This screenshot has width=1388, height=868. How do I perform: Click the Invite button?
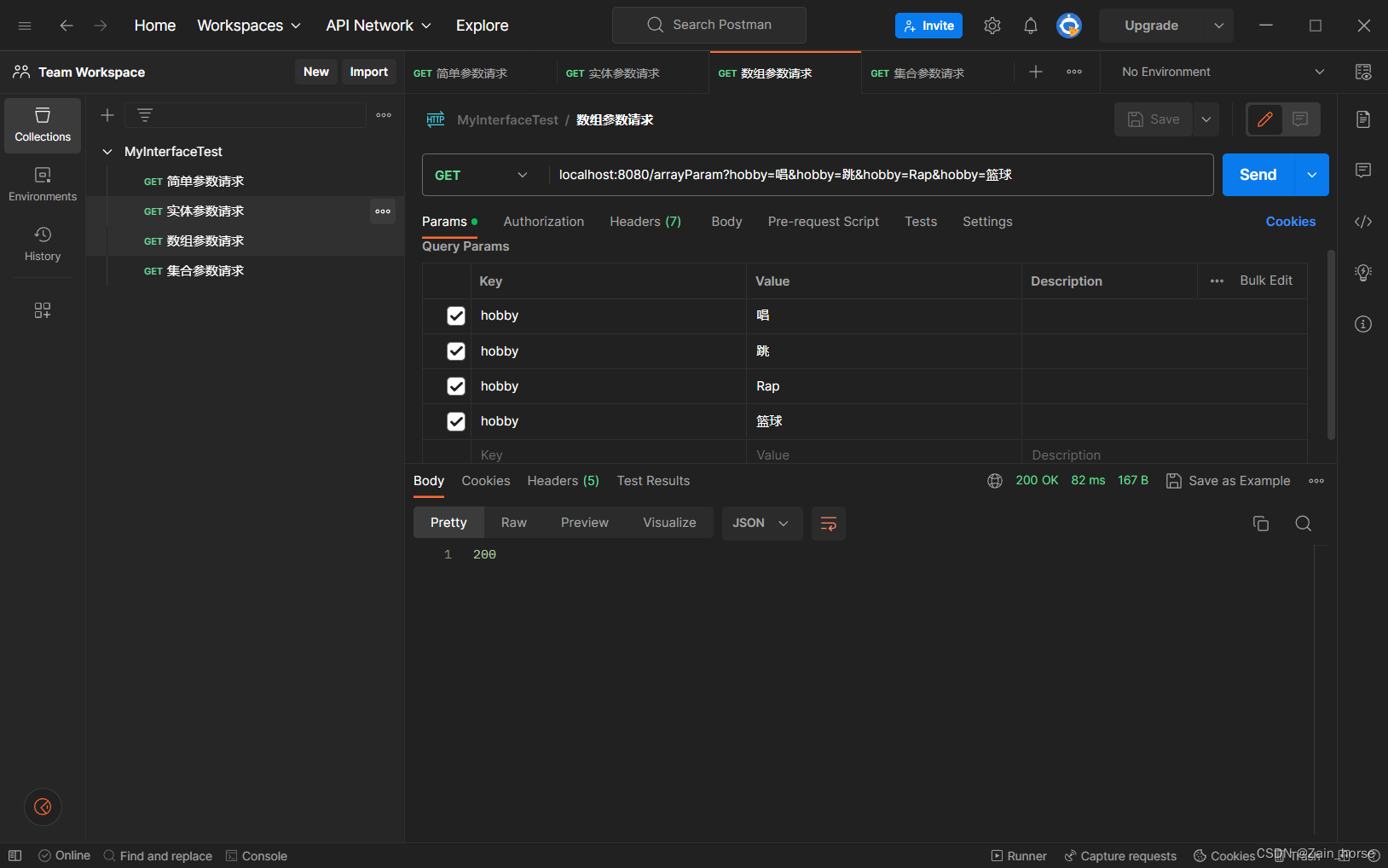928,26
